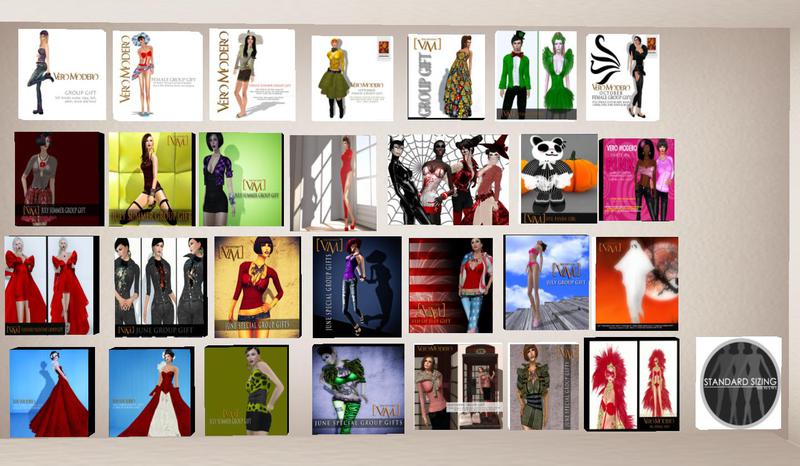Select June Group Gift three black jackets box
The image size is (800, 466).
point(161,287)
